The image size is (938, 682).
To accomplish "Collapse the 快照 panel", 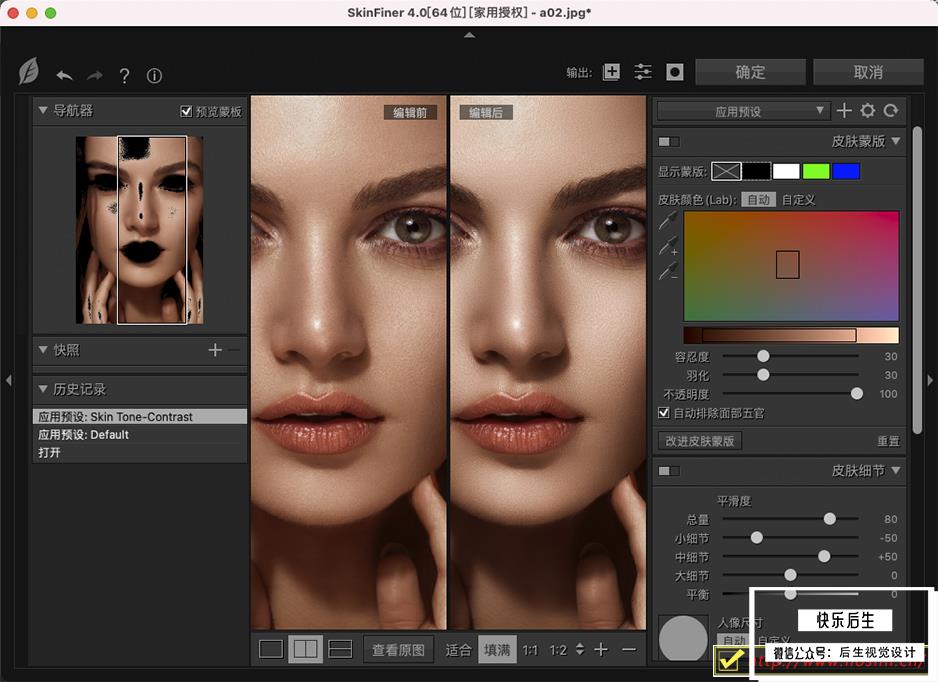I will click(x=42, y=350).
